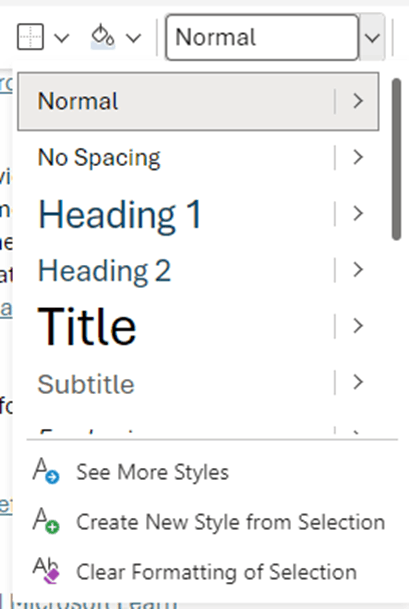Screen dimensions: 409x609
Task: Click the styles list vertical scrollbar
Action: click(396, 159)
